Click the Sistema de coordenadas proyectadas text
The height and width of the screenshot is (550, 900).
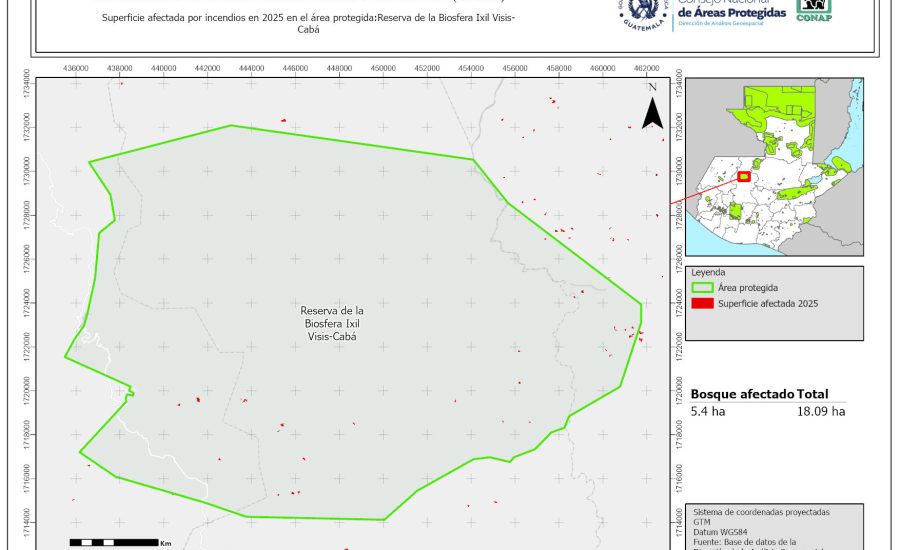(761, 512)
